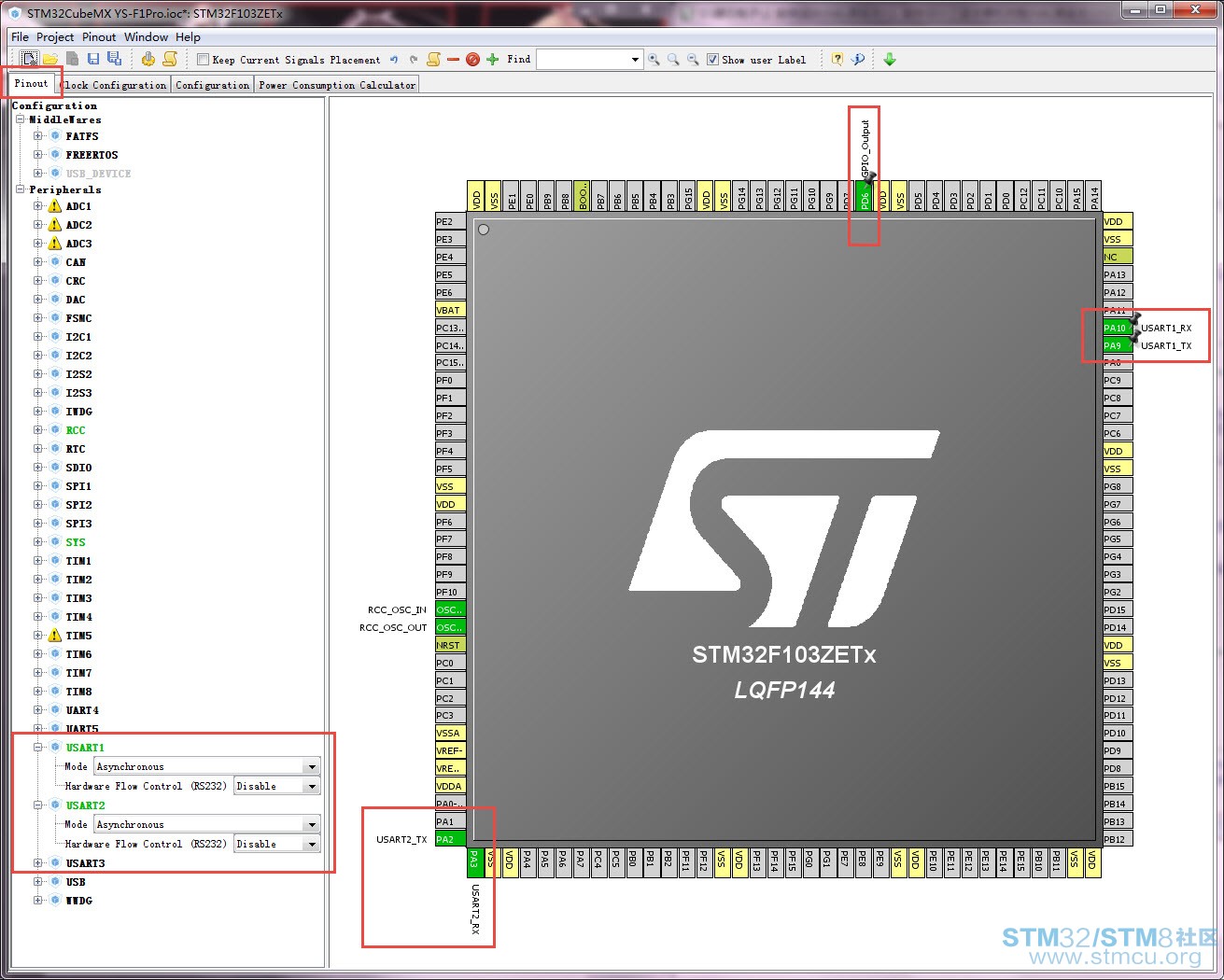Click the OSC pin labeled RCC_OSC_OUT
The height and width of the screenshot is (980, 1224).
[x=451, y=627]
